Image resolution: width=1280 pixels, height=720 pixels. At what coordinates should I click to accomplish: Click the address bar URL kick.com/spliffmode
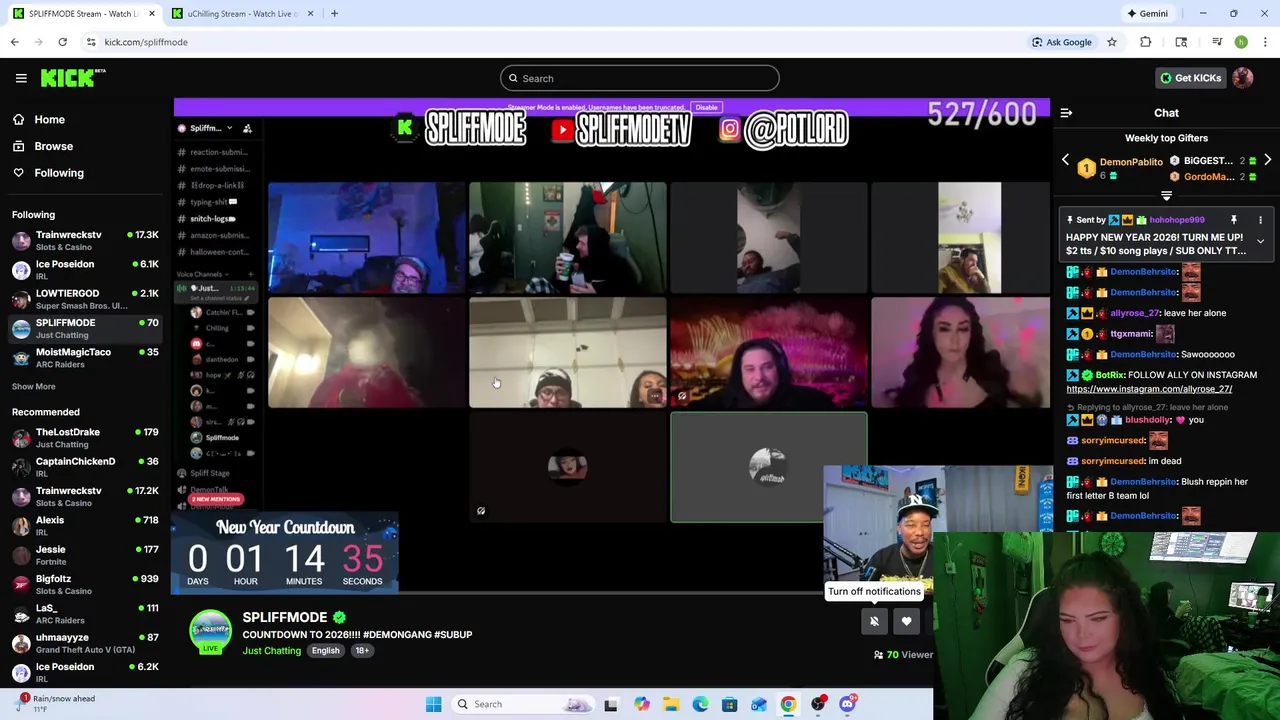146,42
